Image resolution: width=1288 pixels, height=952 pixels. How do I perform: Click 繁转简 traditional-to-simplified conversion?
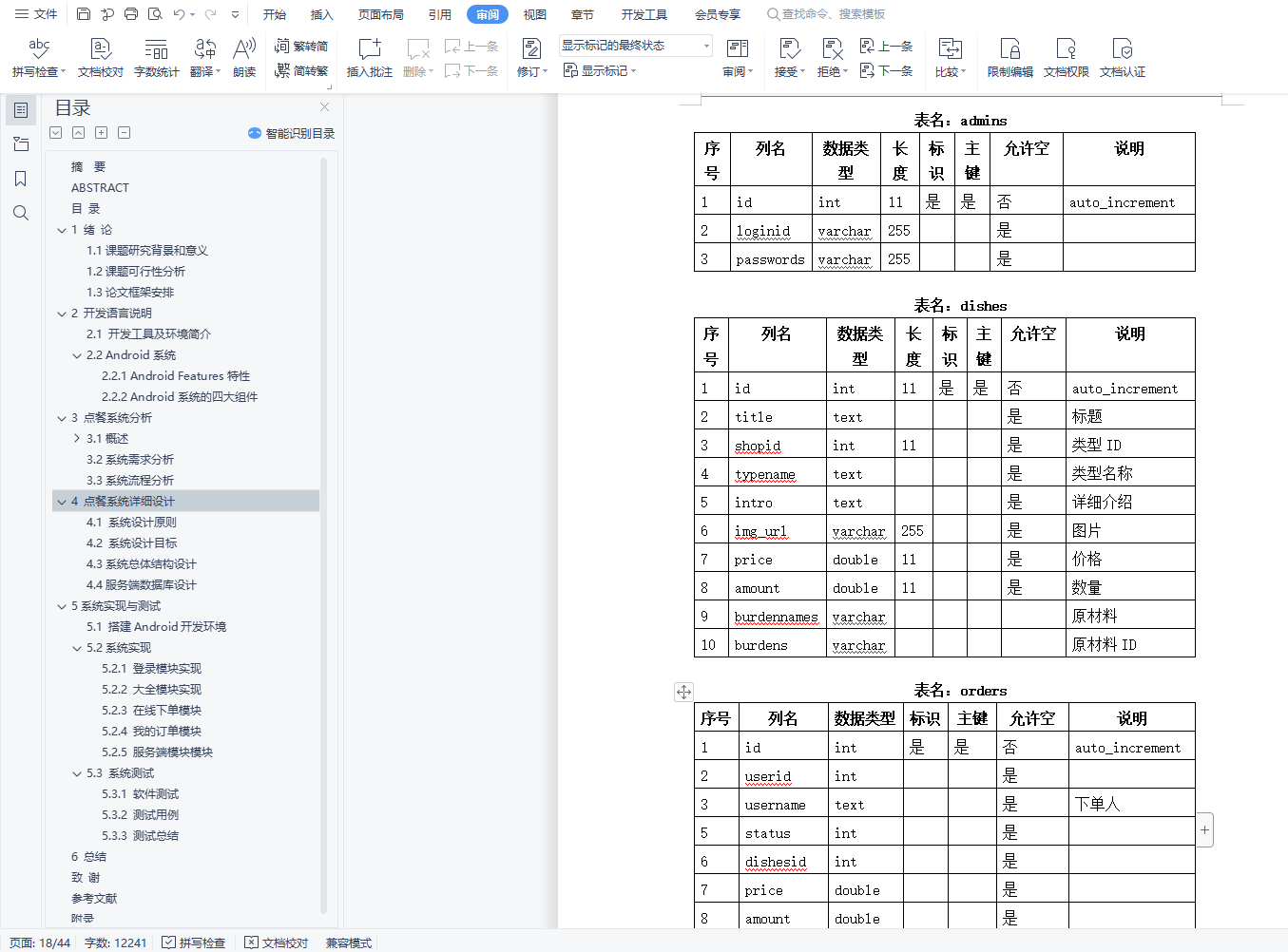(301, 46)
